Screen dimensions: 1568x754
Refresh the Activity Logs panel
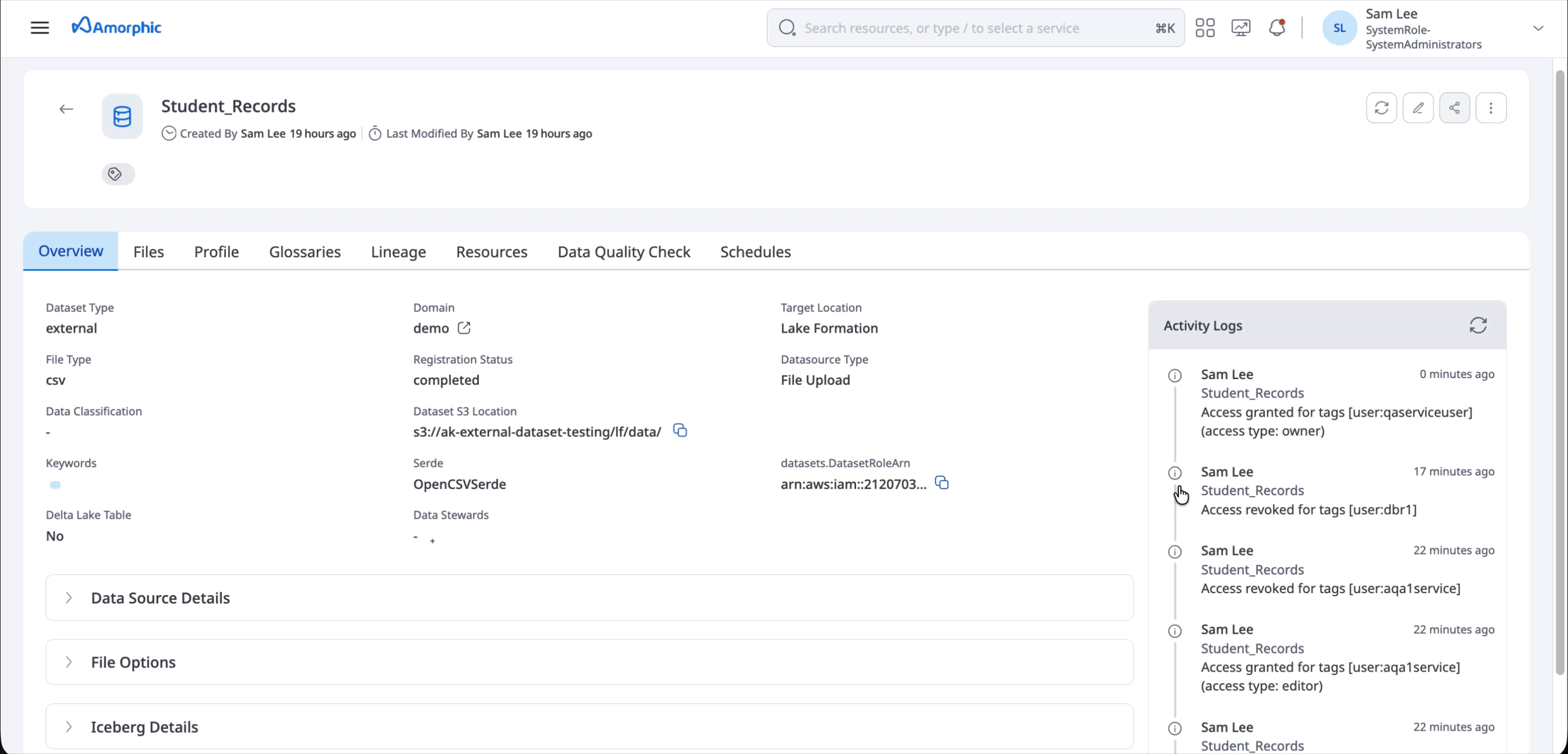point(1478,326)
